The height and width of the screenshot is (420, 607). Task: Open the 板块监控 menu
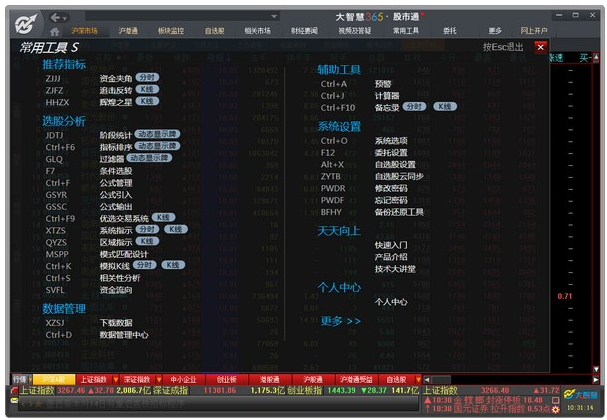click(171, 31)
